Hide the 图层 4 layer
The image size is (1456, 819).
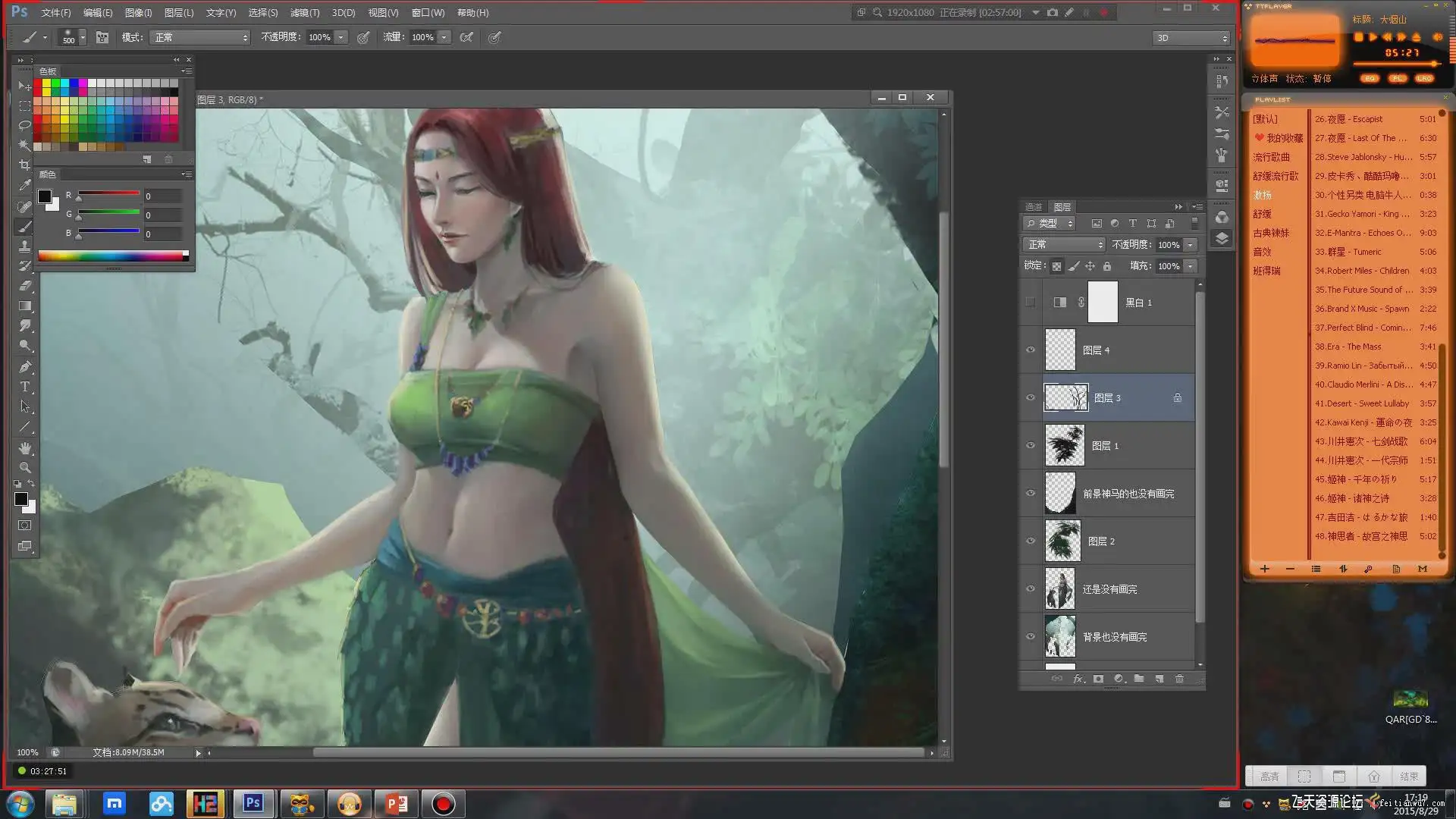(x=1030, y=350)
